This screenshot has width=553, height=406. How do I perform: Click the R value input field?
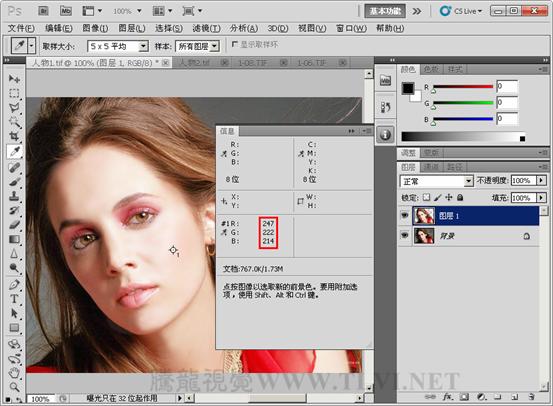click(x=507, y=86)
